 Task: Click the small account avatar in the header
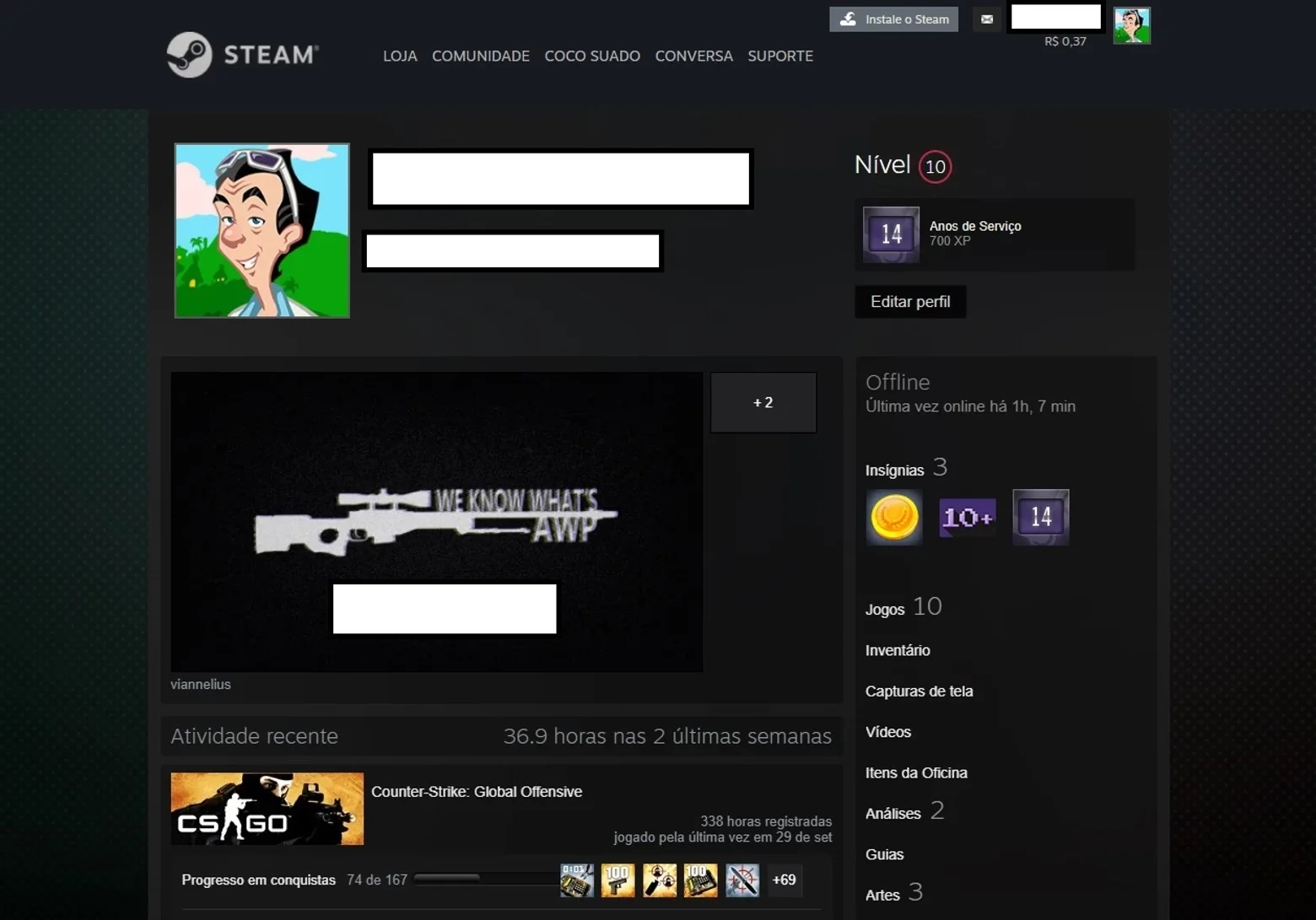click(x=1131, y=25)
